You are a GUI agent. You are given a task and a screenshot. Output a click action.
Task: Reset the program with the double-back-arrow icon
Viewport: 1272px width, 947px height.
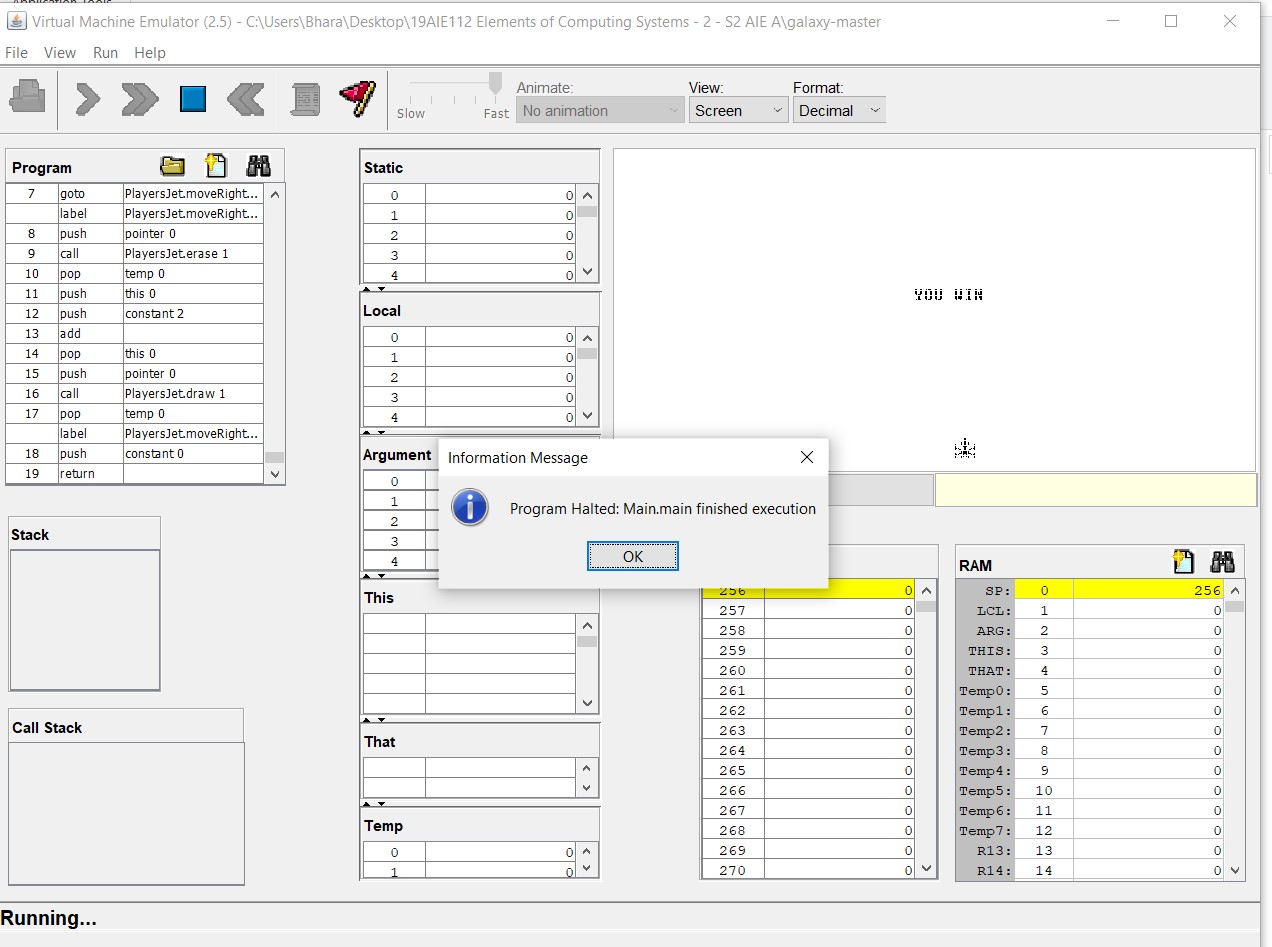(245, 99)
